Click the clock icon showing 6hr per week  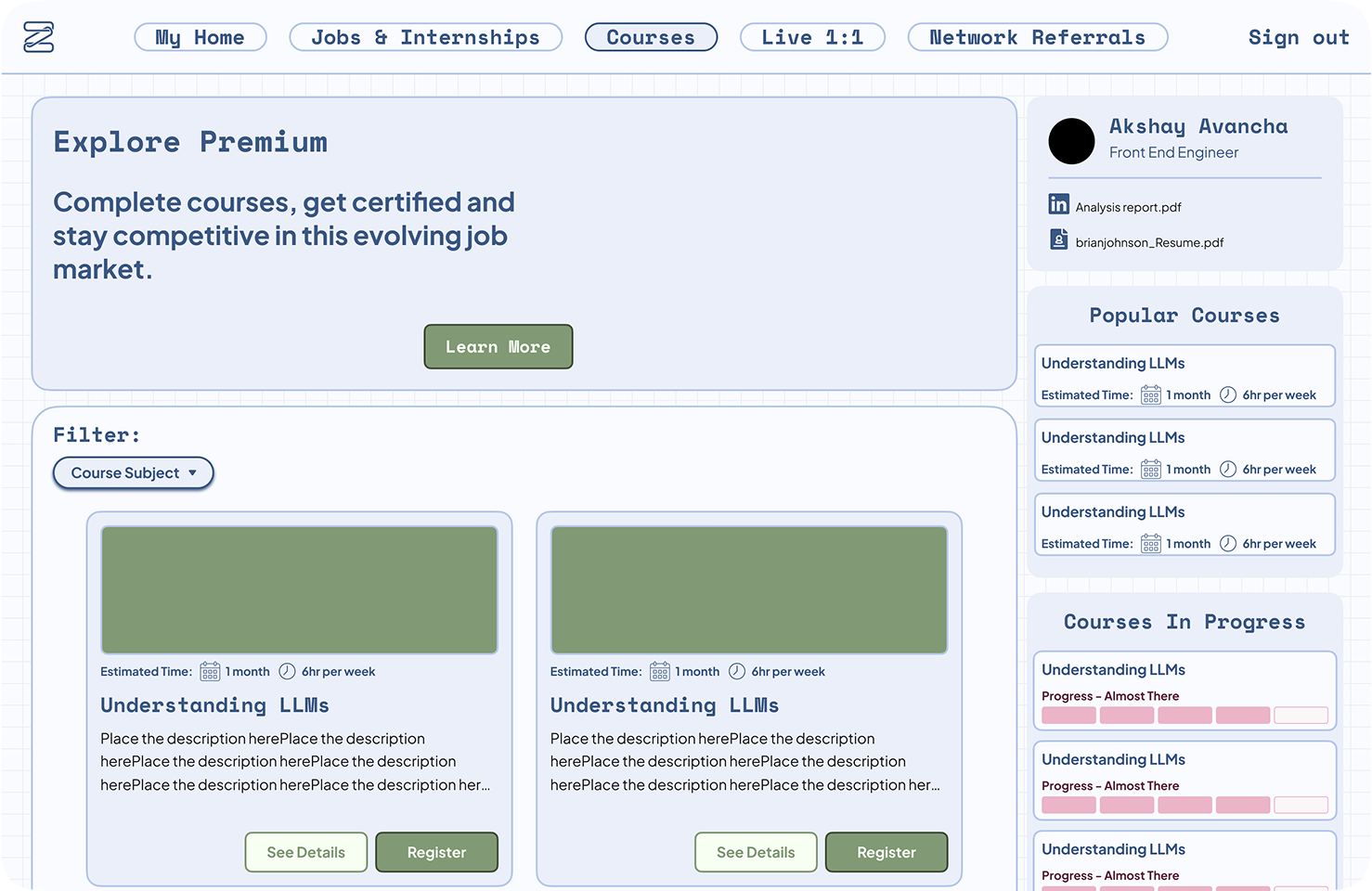tap(287, 671)
